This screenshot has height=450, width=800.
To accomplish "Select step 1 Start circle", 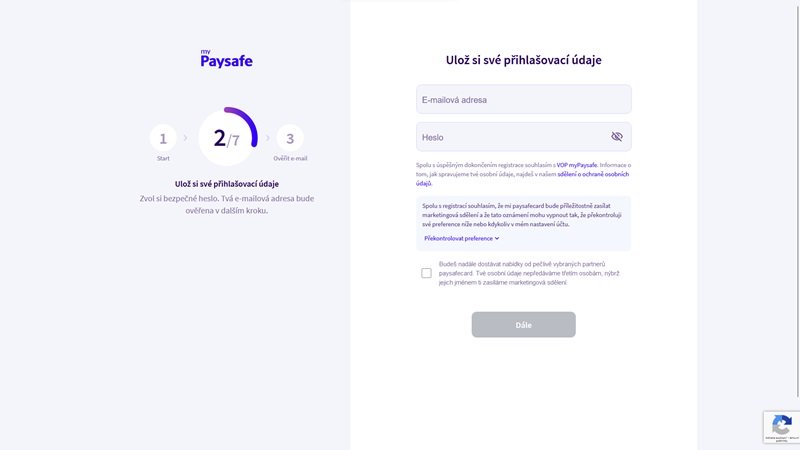I will pyautogui.click(x=163, y=138).
